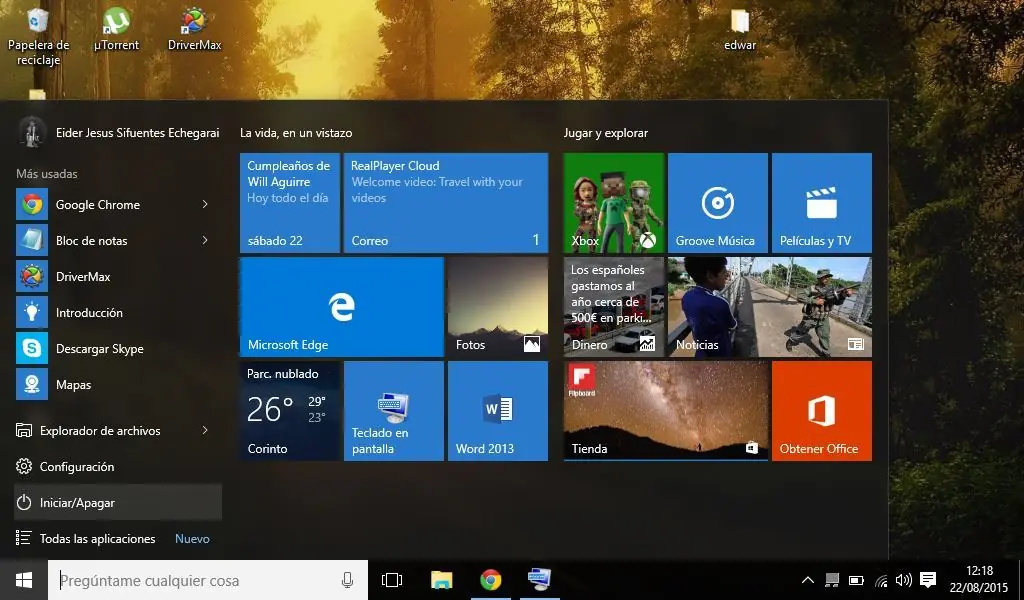The width and height of the screenshot is (1024, 600).
Task: Launch Groove Música tile
Action: [718, 202]
